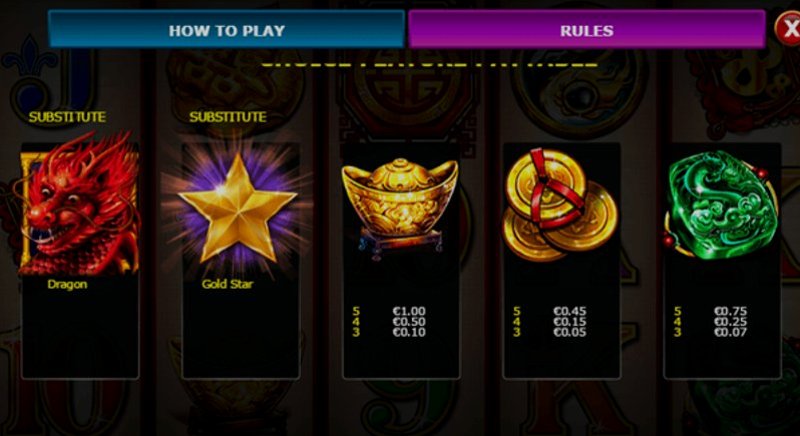This screenshot has height=436, width=800.
Task: Select the green jade dragon symbol
Action: (721, 204)
